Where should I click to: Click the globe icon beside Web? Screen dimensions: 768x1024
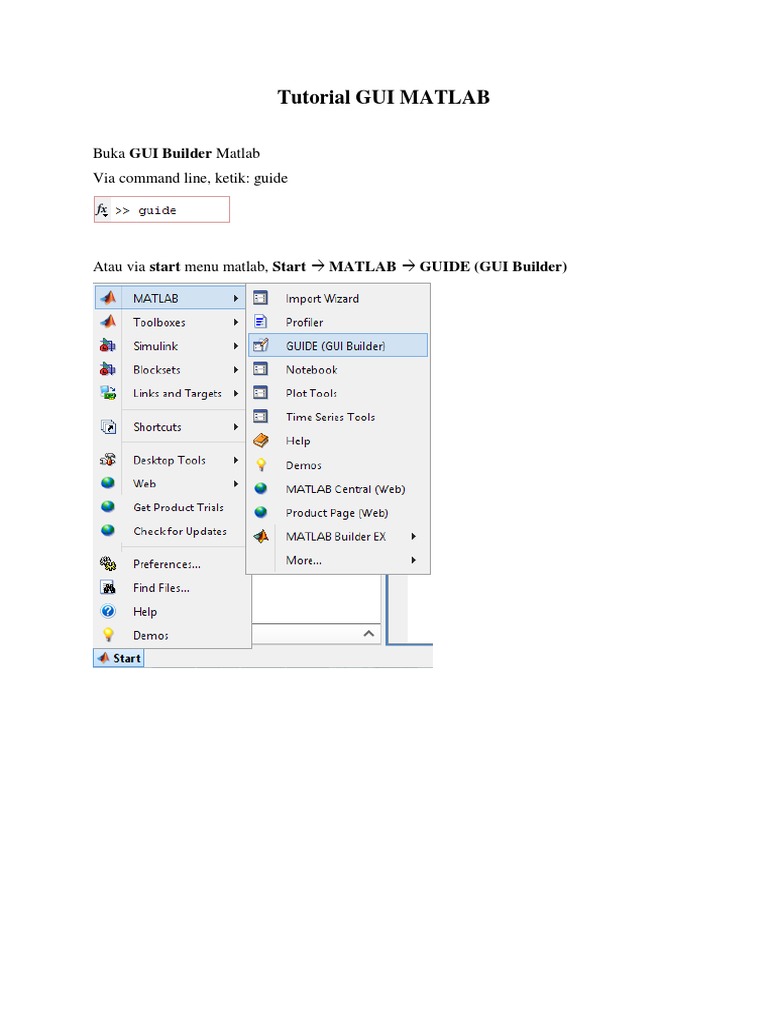coord(108,483)
